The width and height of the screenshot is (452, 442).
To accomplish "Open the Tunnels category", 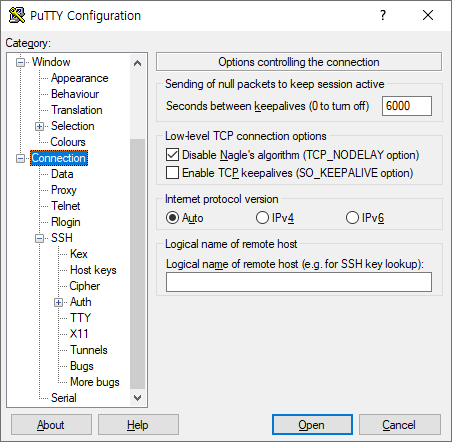I will click(89, 350).
